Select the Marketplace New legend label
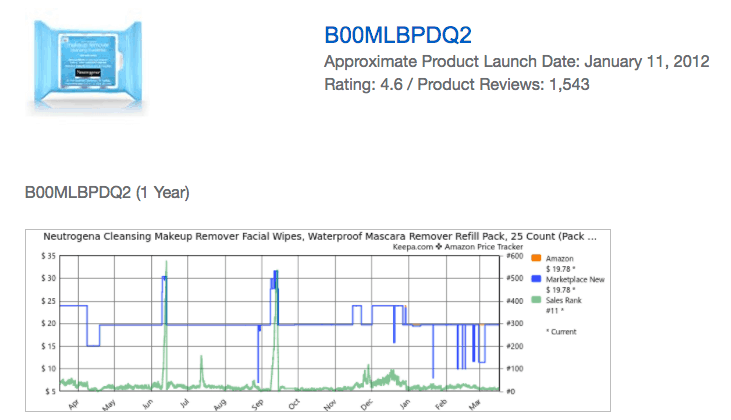This screenshot has width=731, height=420. tap(575, 279)
